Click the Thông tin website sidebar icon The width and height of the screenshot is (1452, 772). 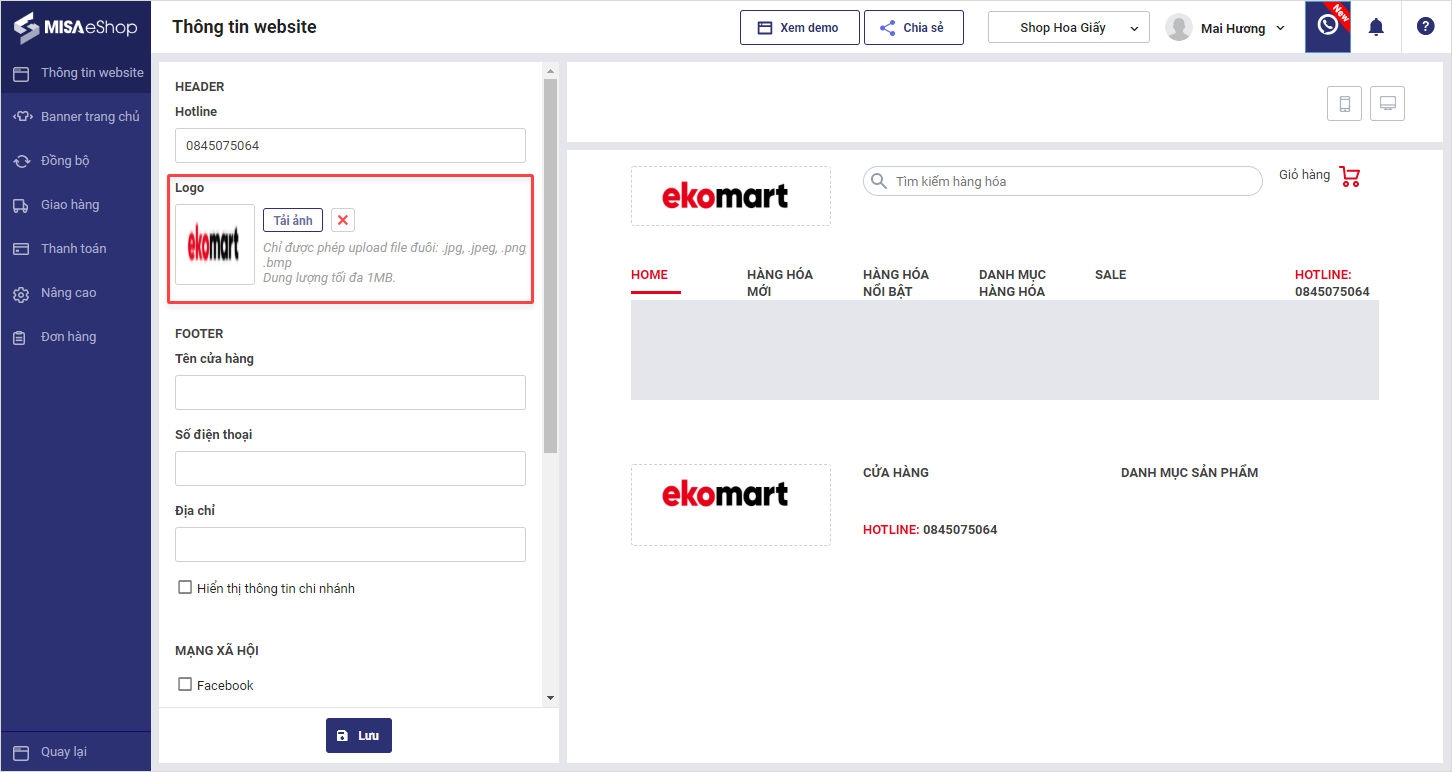click(21, 73)
